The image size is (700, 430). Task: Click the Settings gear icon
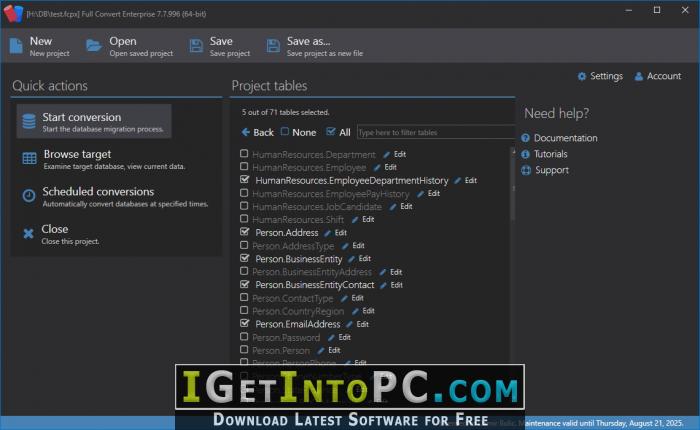[582, 76]
